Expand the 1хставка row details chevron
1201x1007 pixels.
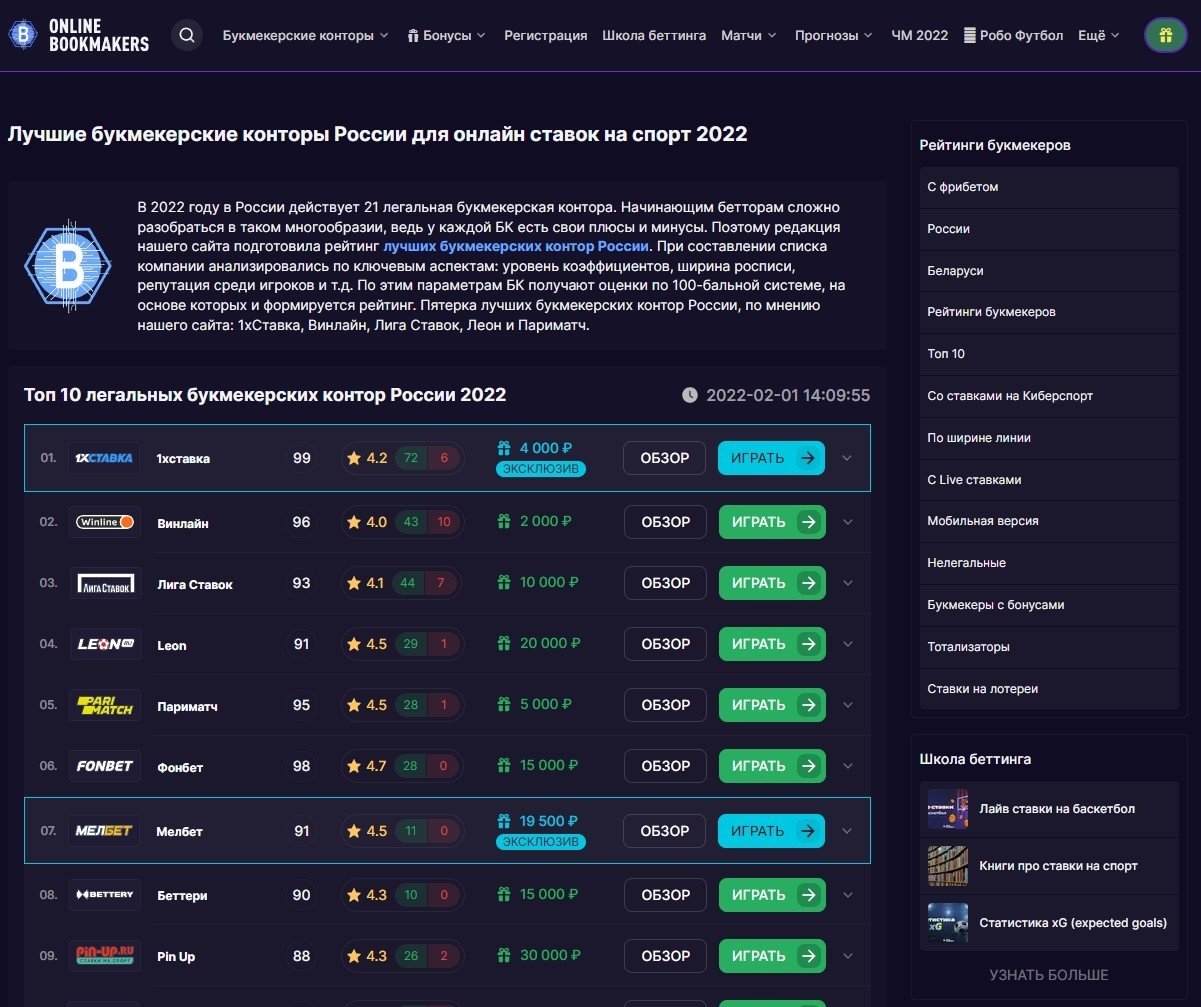tap(847, 458)
